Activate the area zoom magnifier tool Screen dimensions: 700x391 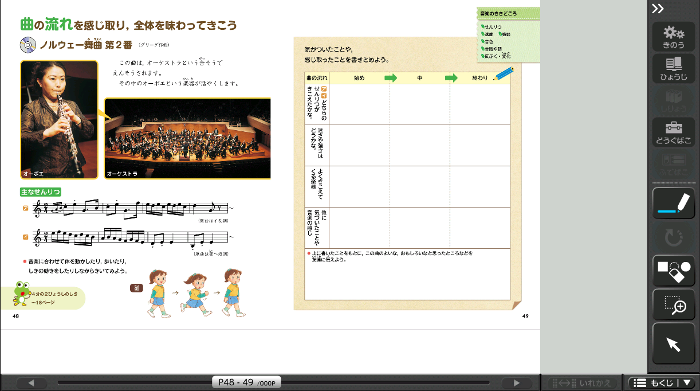tap(673, 305)
